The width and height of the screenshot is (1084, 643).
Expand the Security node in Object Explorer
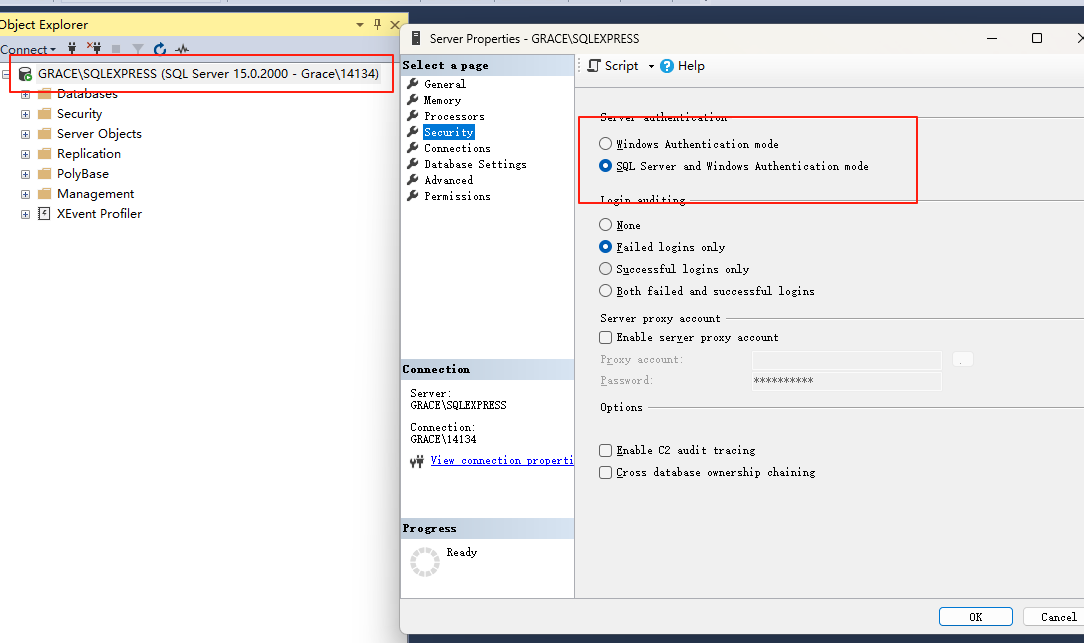click(x=26, y=114)
